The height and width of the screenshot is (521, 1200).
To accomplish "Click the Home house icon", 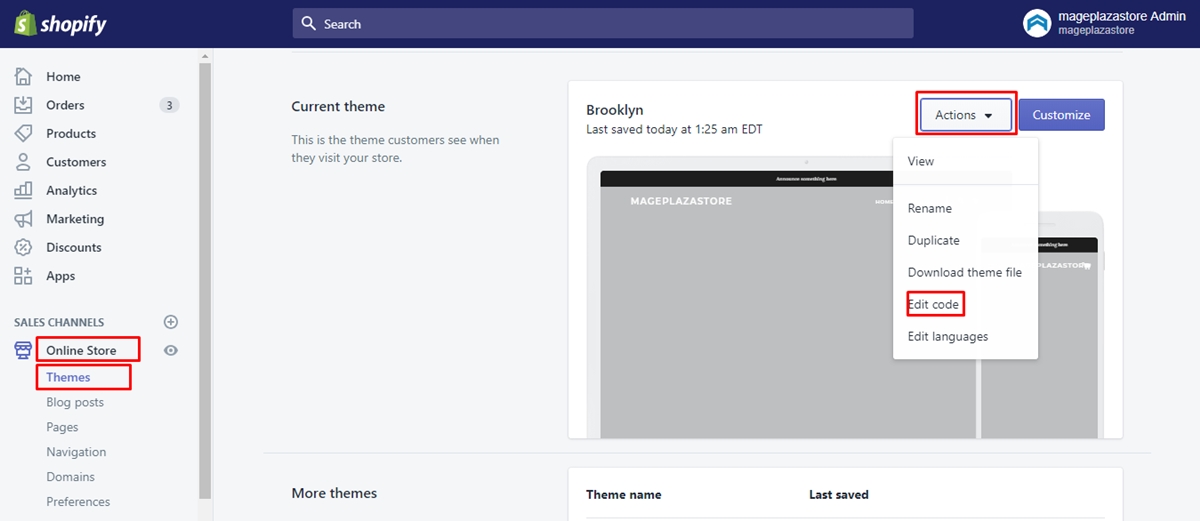I will [x=23, y=77].
